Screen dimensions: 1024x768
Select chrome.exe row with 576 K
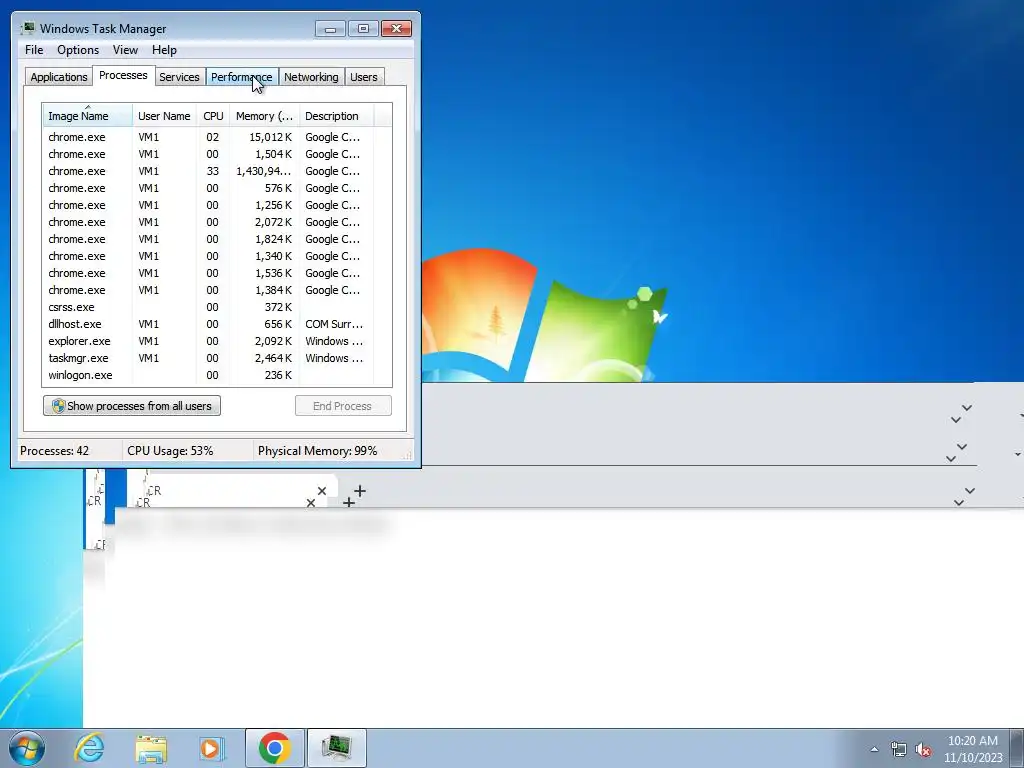(x=208, y=188)
